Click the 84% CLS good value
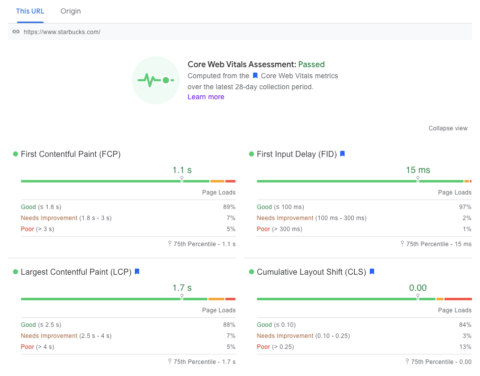 tap(465, 325)
